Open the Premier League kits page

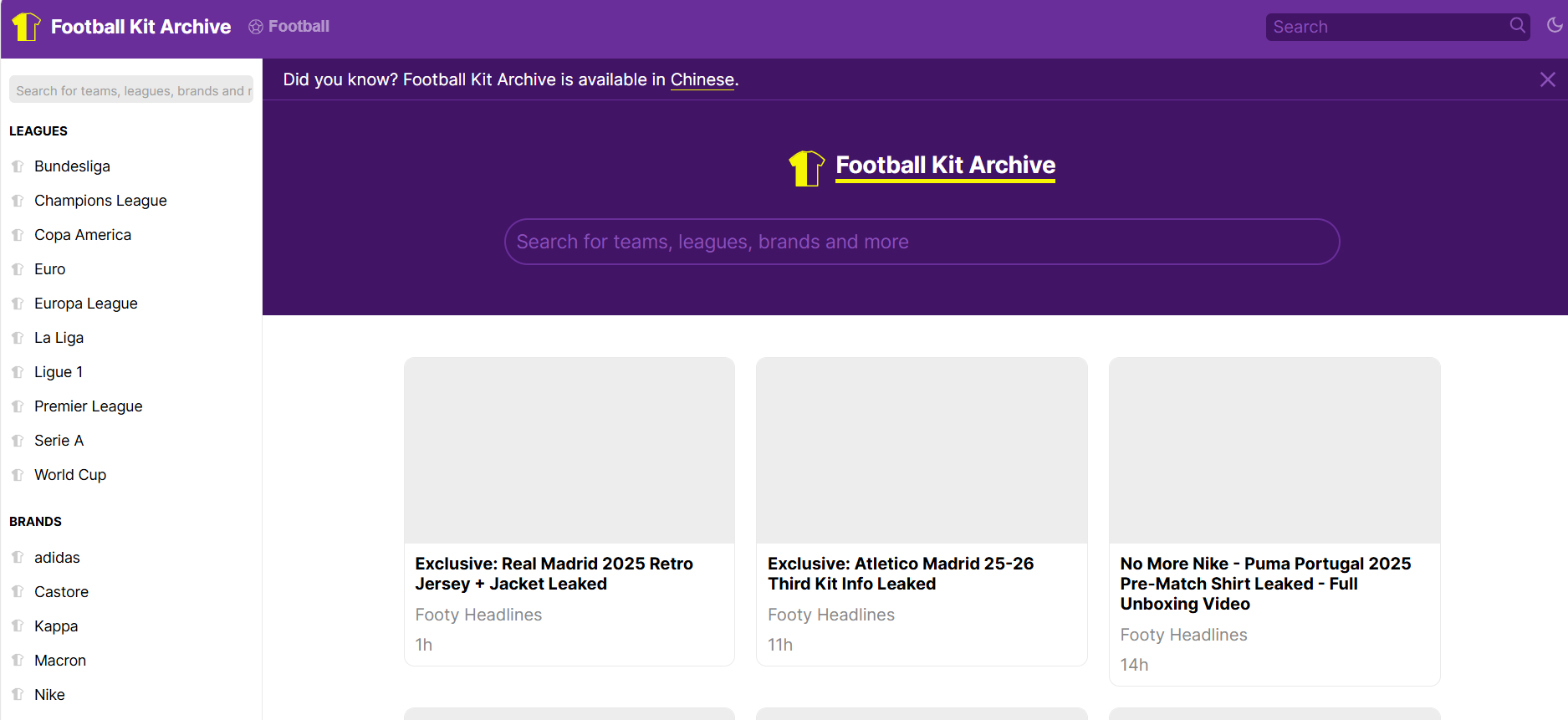[x=88, y=406]
